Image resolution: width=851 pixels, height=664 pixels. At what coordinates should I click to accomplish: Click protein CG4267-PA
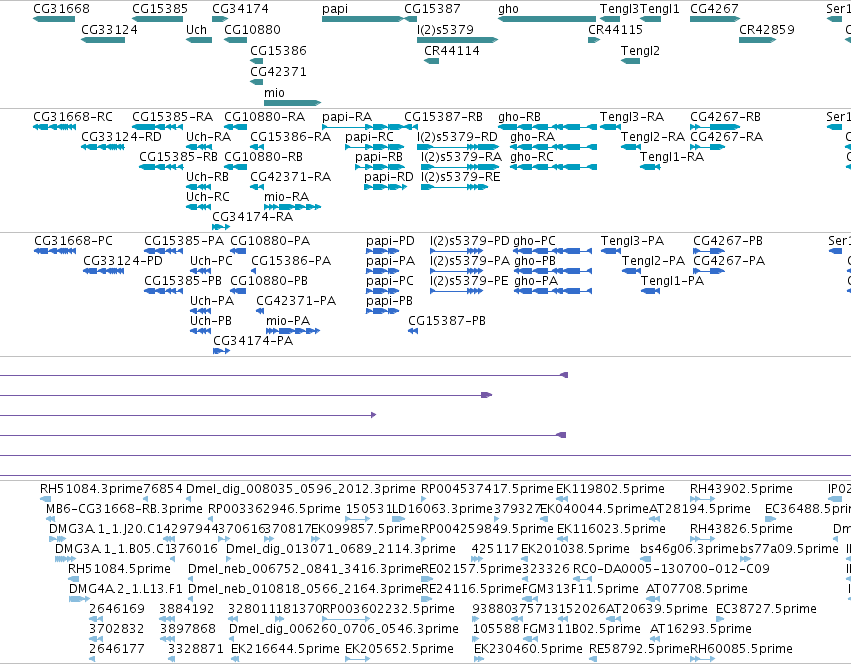click(729, 261)
